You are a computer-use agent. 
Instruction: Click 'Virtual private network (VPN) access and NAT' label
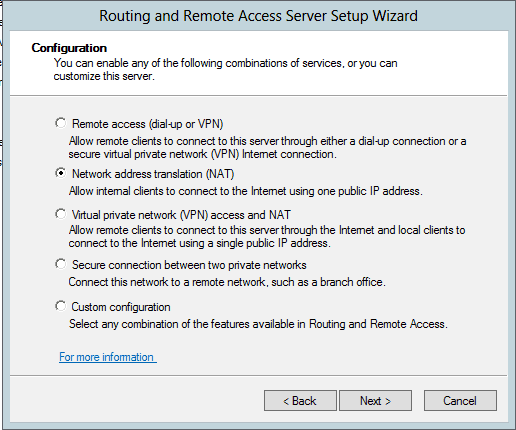click(x=181, y=215)
